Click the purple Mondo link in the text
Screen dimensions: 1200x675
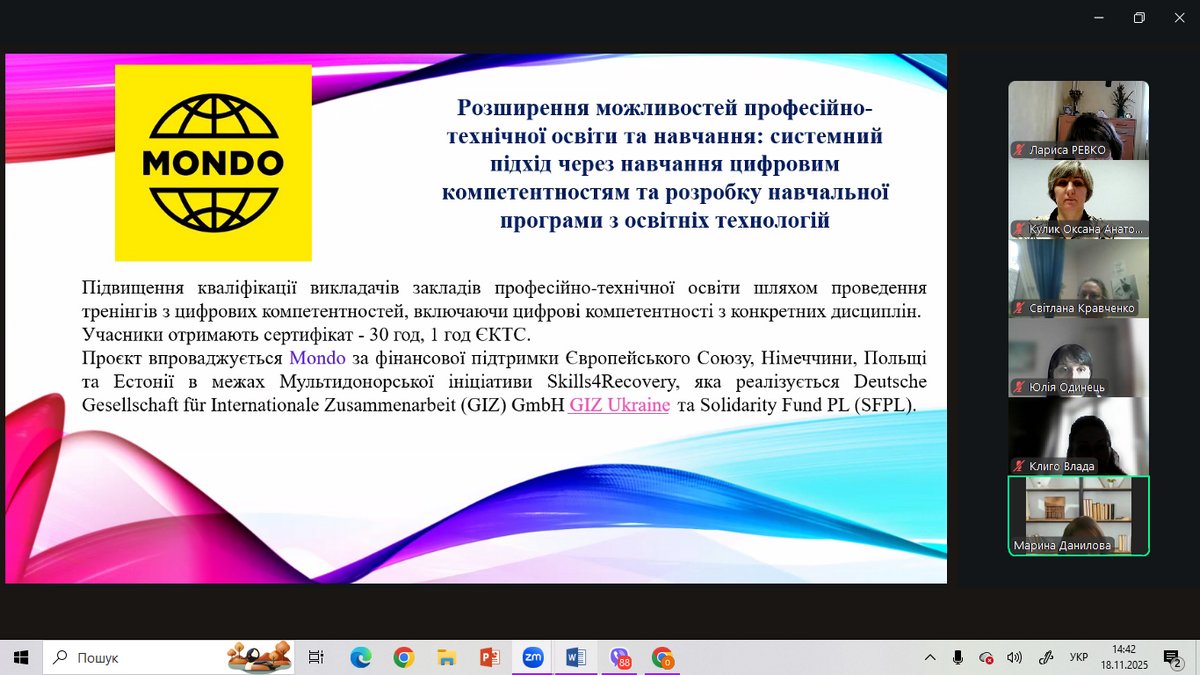[317, 357]
